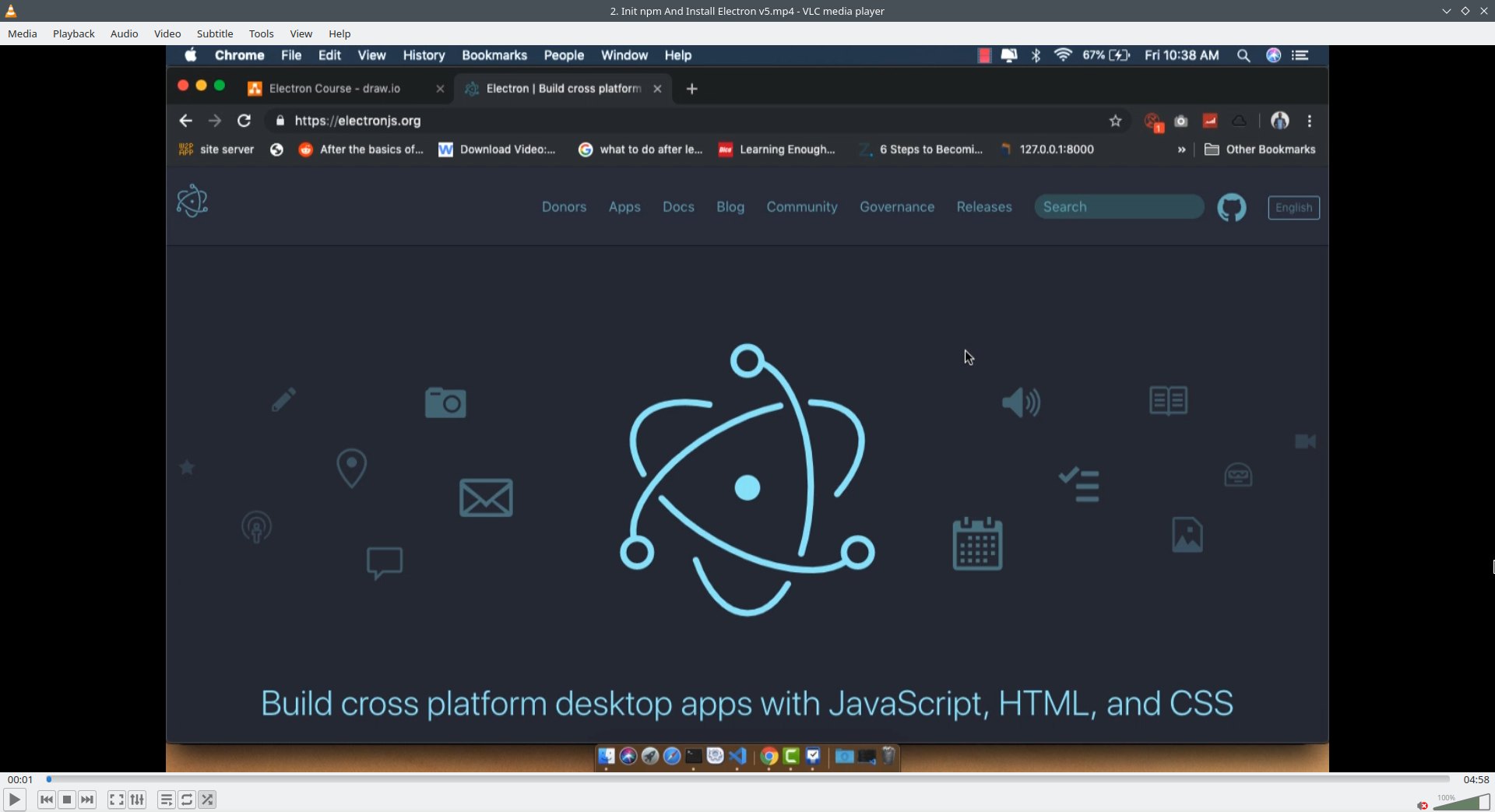1495x812 pixels.
Task: Toggle loop mode button
Action: [187, 800]
